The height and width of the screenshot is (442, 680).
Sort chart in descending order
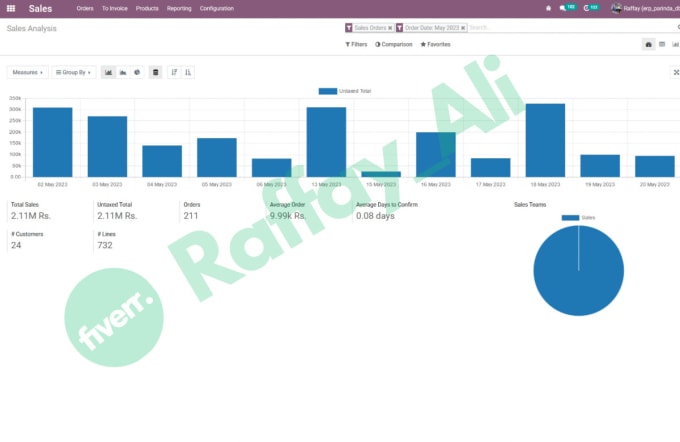point(174,72)
